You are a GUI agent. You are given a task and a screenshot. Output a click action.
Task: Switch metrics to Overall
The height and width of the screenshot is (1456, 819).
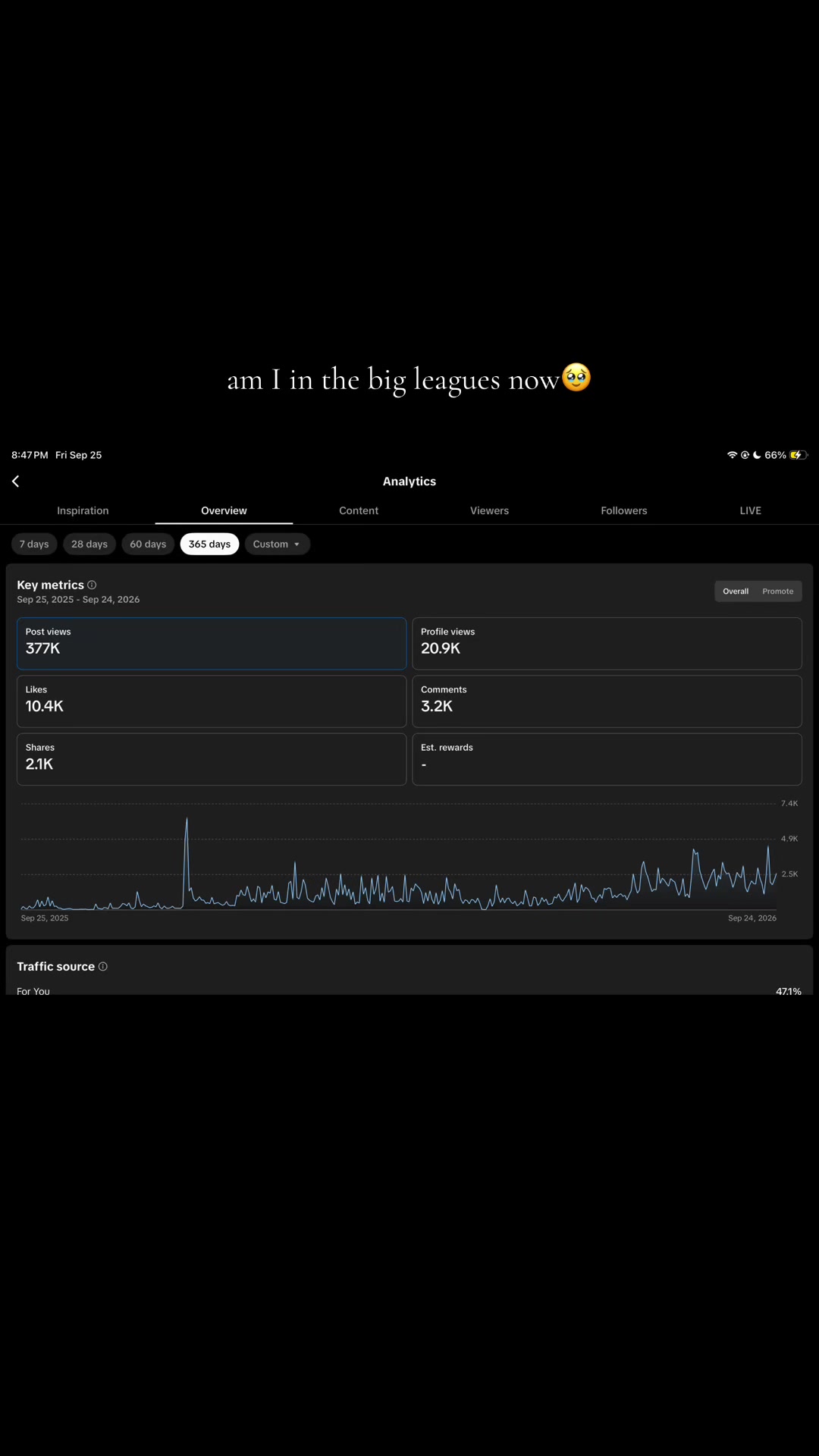point(736,591)
